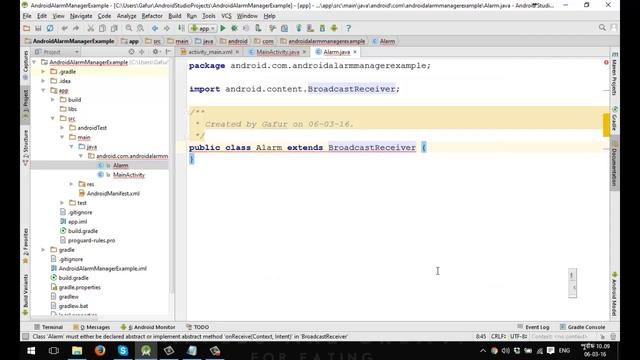Open the Android Monitor tool window
Screen dimensions: 640x360
click(148, 327)
